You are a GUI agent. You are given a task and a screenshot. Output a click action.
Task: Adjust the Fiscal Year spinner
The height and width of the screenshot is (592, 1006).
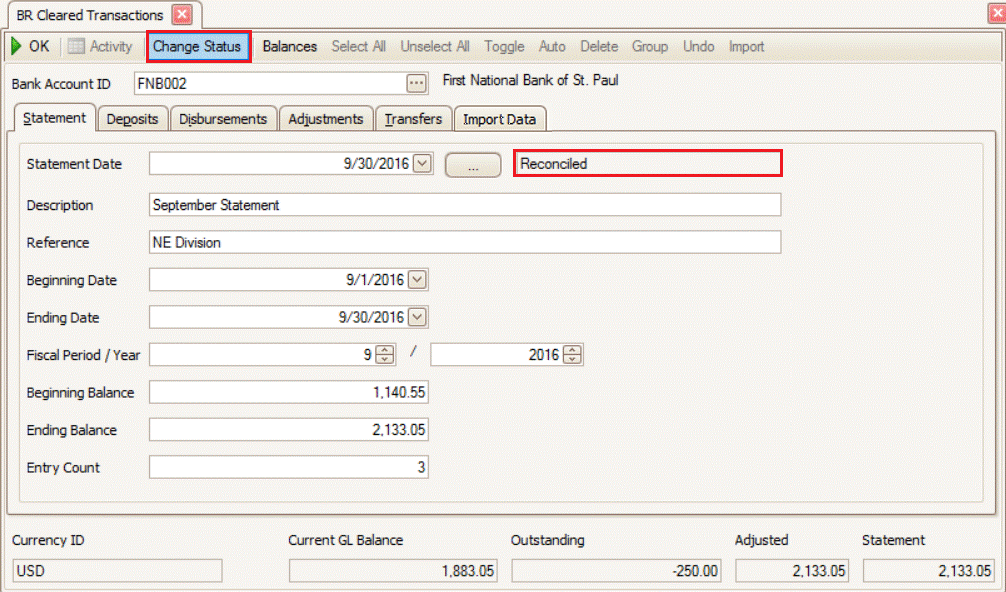click(x=571, y=355)
